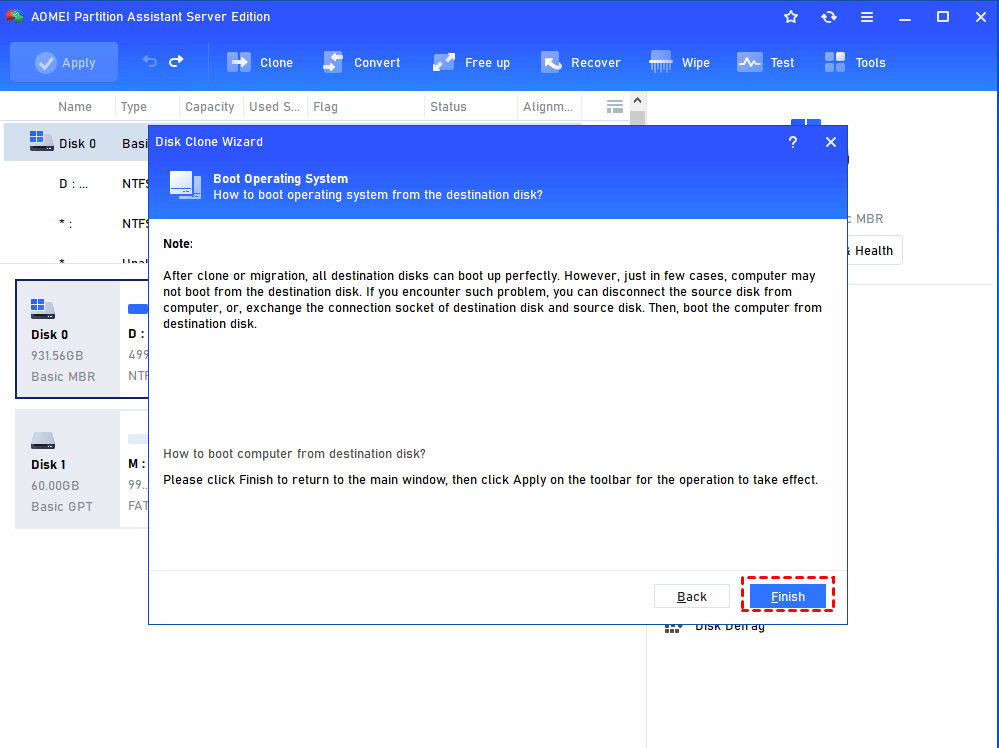Image resolution: width=999 pixels, height=748 pixels.
Task: Select the Disk 1 60.00GB card
Action: [68, 469]
